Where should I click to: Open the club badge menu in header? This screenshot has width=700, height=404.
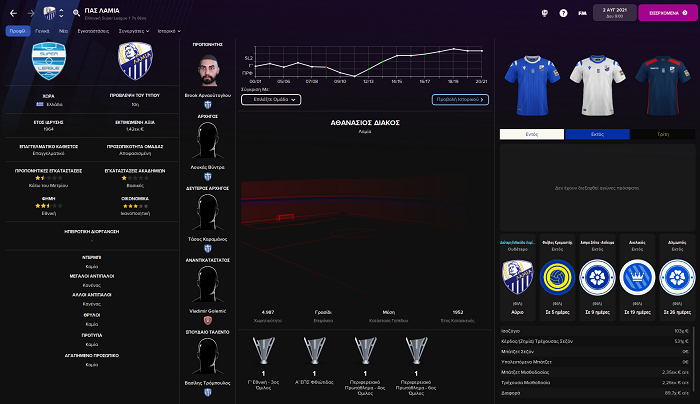[50, 13]
